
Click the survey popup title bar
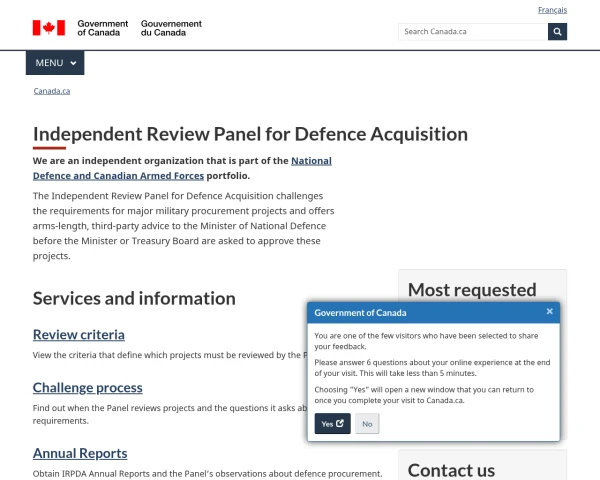click(420, 313)
